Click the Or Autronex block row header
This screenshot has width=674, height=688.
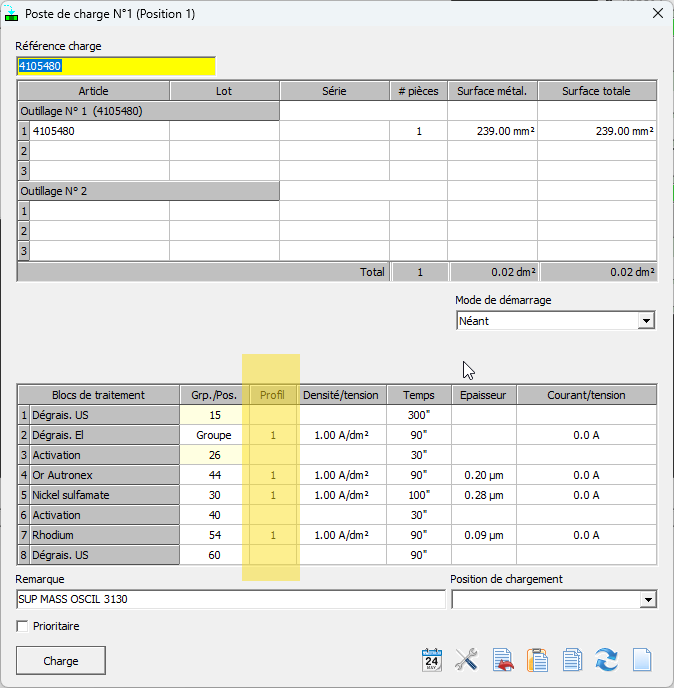(x=99, y=475)
